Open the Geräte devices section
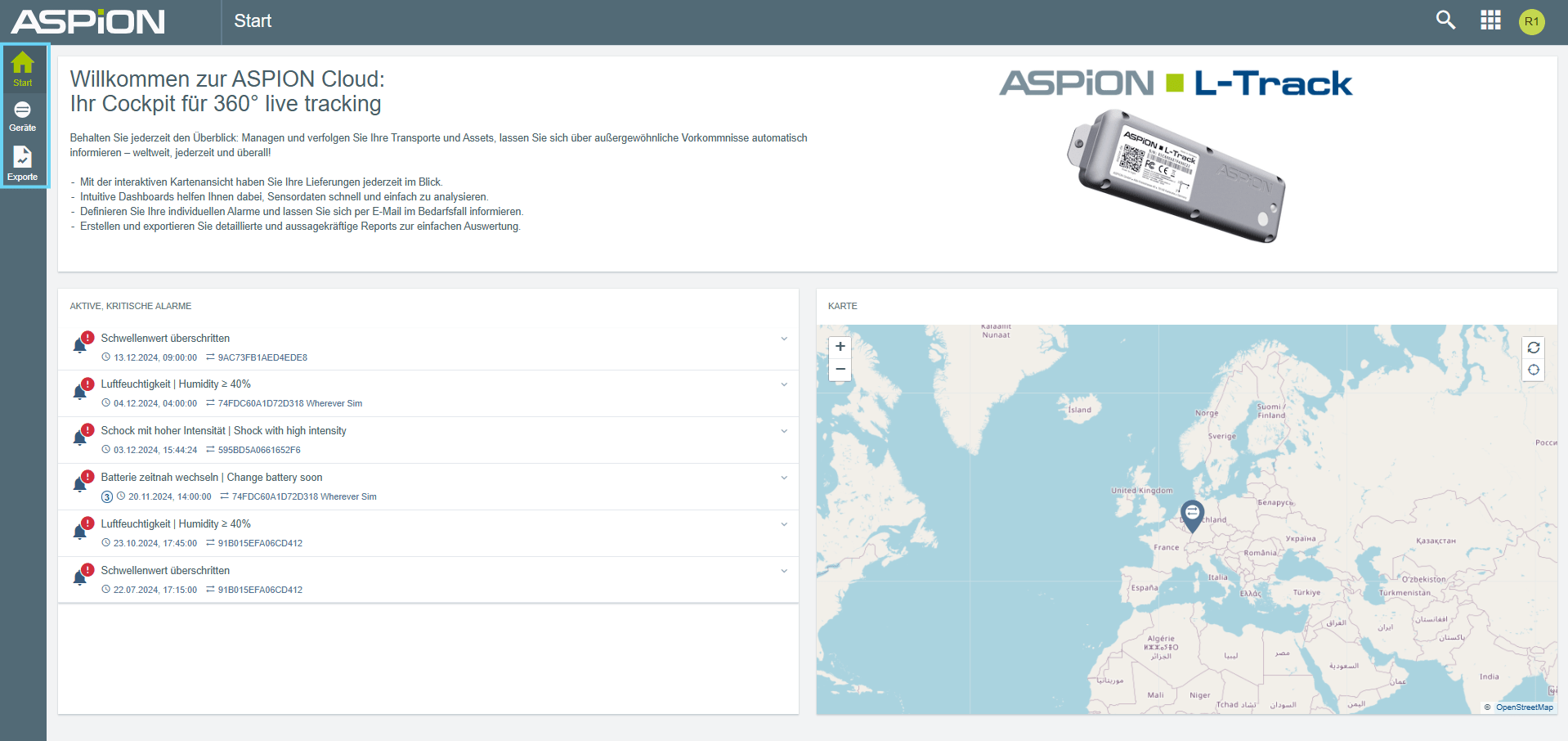Viewport: 1568px width, 741px height. pos(23,116)
